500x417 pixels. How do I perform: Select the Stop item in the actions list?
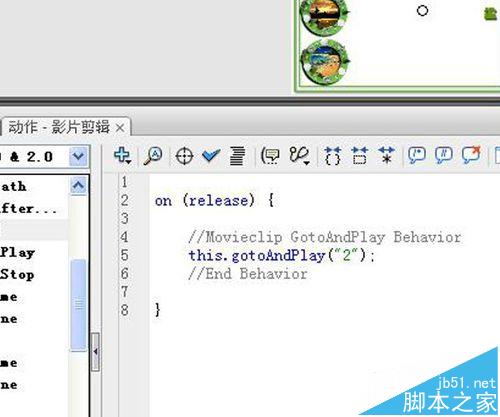coord(17,275)
